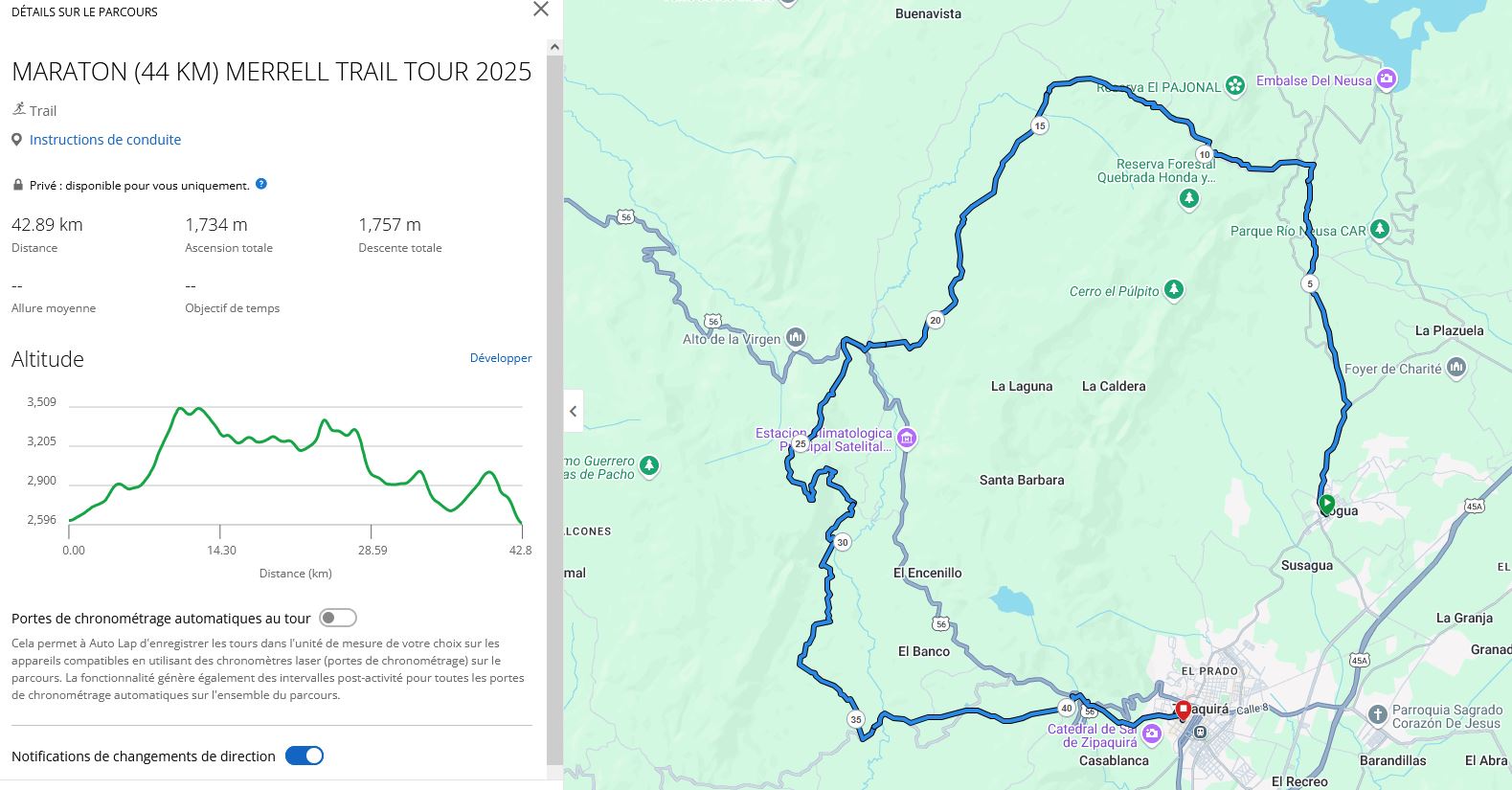Image resolution: width=1512 pixels, height=790 pixels.
Task: Open Instructions de conduite link
Action: [105, 140]
